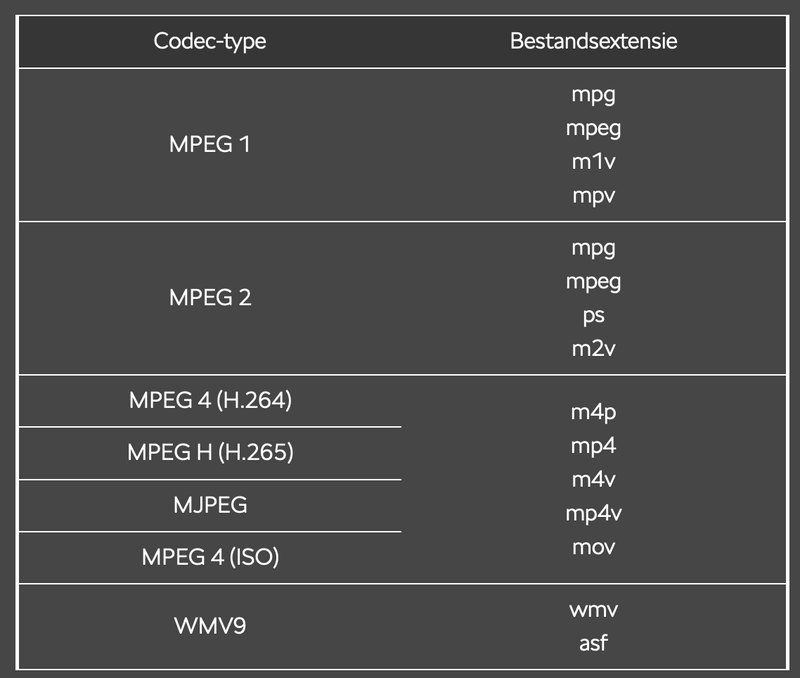800x678 pixels.
Task: Click the m1v file extension text
Action: point(593,161)
